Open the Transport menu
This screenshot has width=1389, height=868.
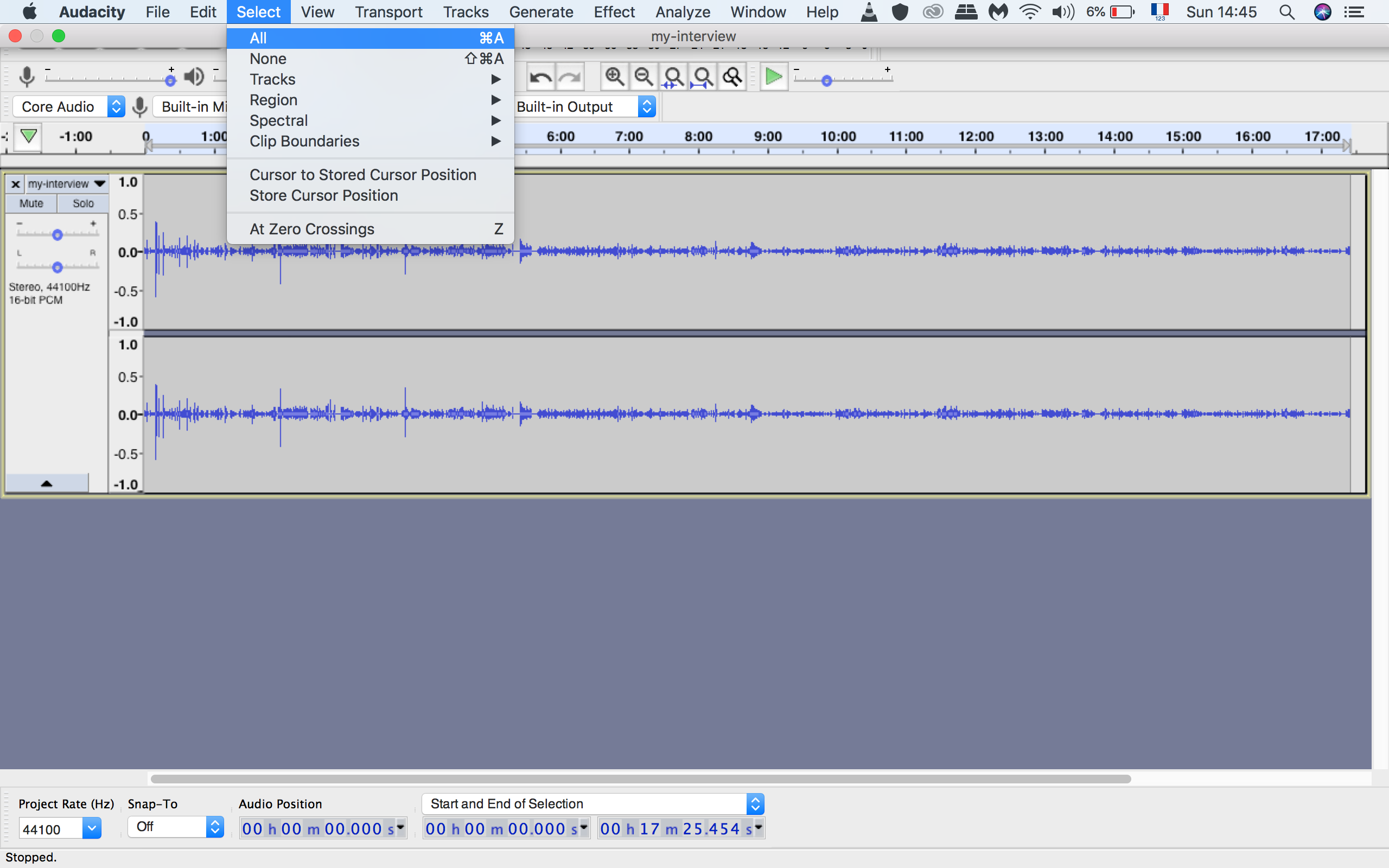point(388,12)
